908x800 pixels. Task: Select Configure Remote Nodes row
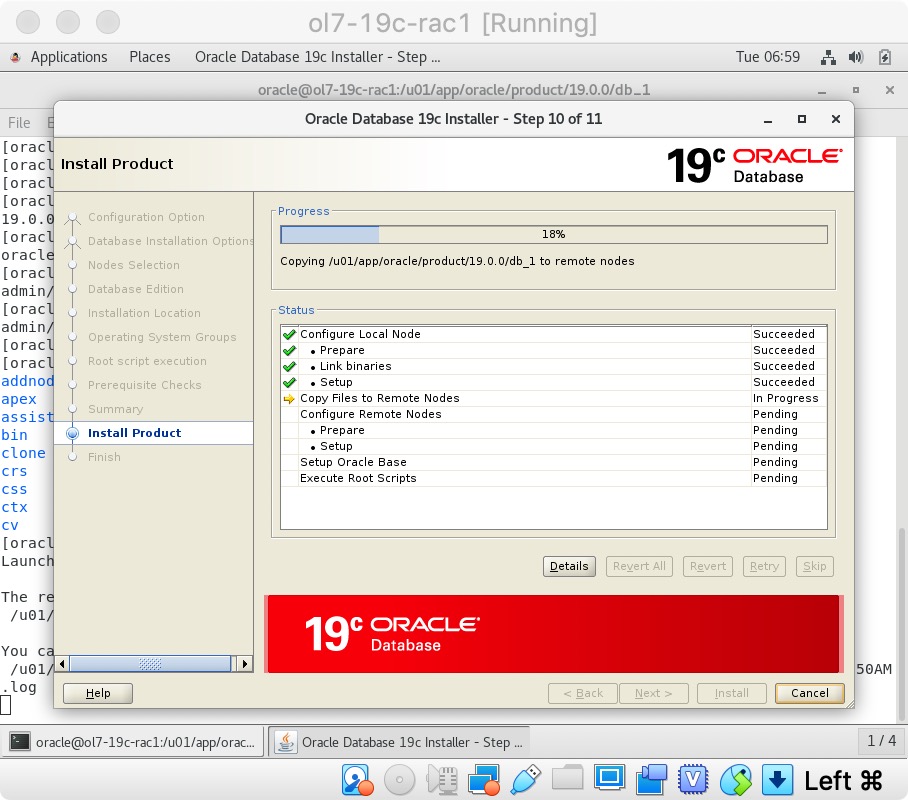point(554,414)
